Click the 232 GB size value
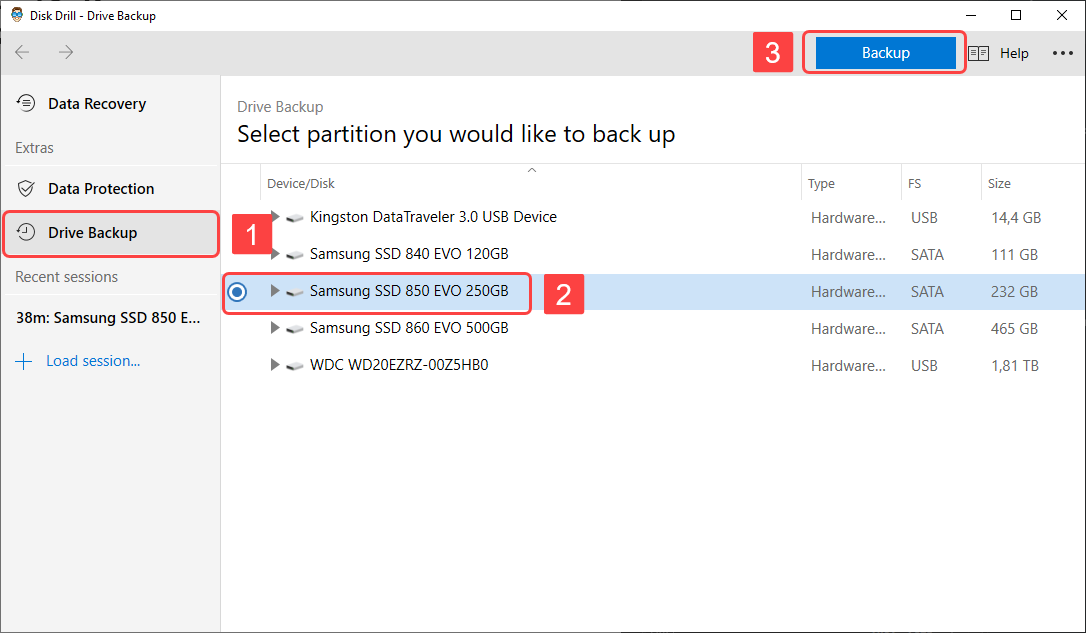This screenshot has width=1086, height=633. pyautogui.click(x=1014, y=292)
